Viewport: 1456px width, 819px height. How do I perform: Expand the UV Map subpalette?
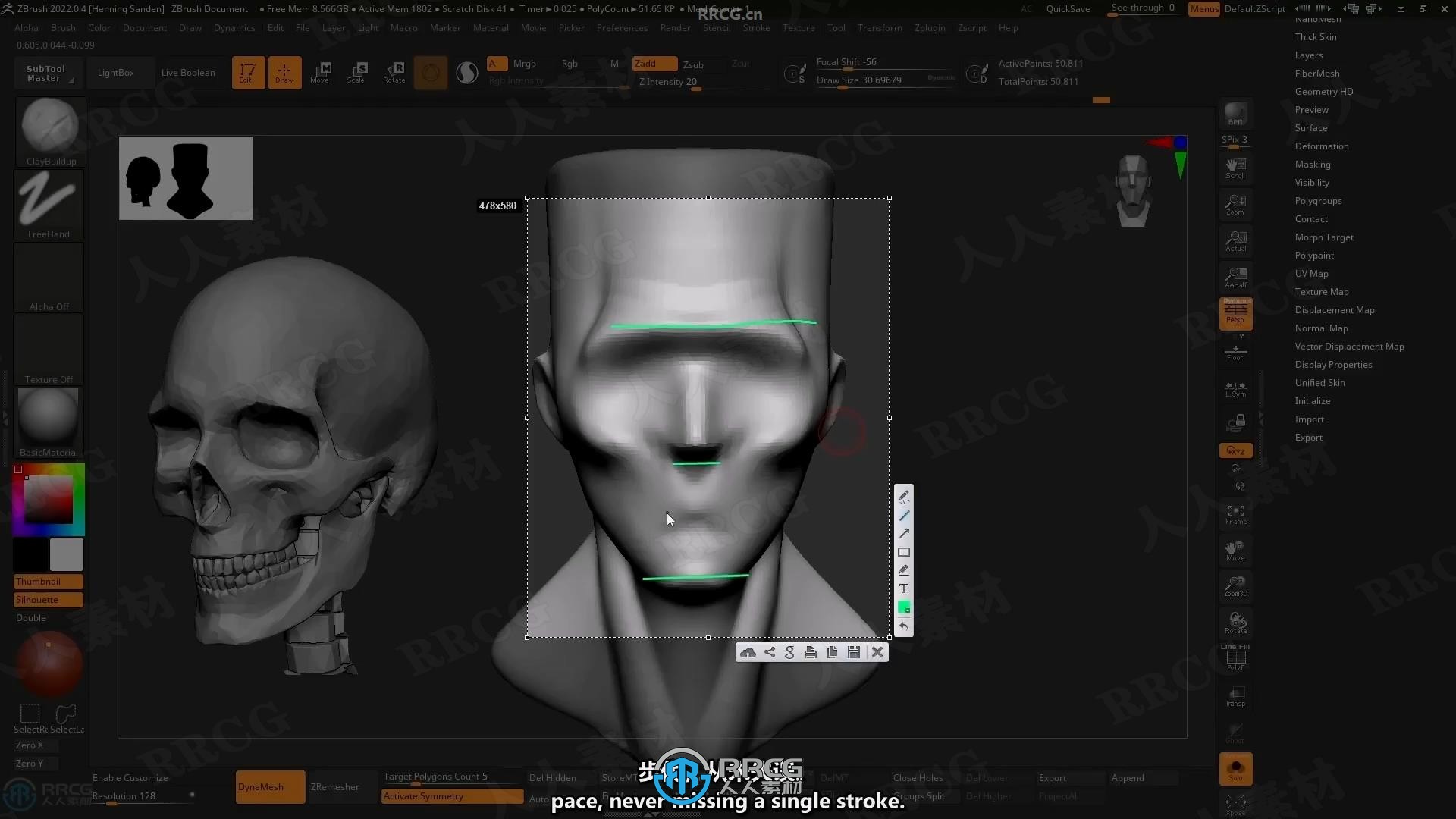pos(1311,274)
